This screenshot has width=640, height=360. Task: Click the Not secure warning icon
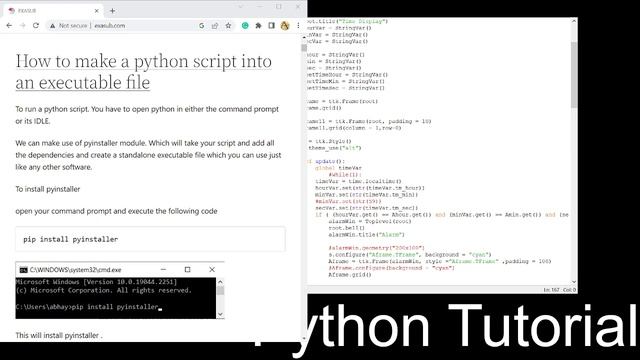(x=52, y=25)
